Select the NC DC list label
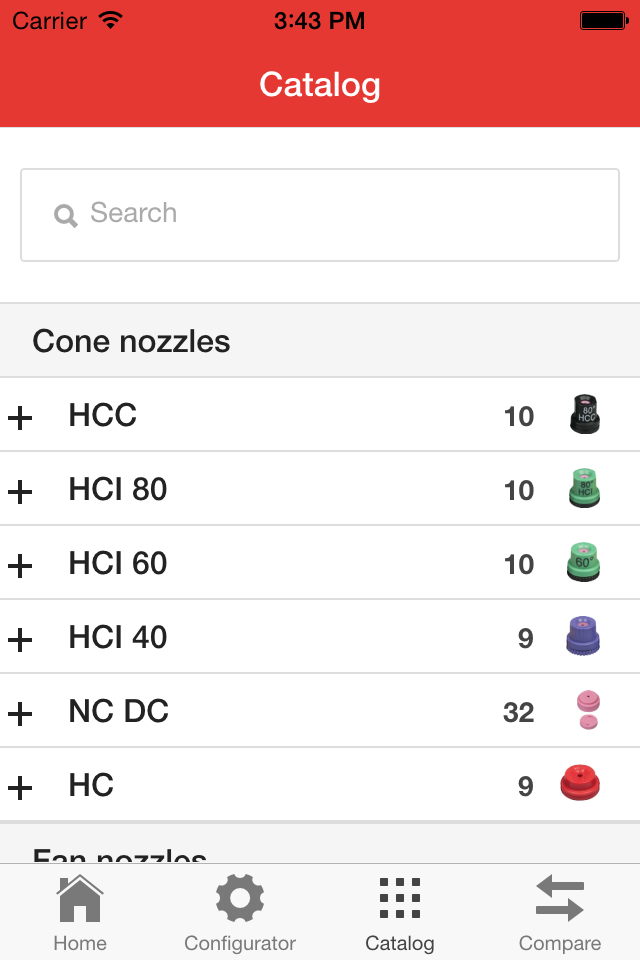The height and width of the screenshot is (960, 640). pyautogui.click(x=118, y=711)
